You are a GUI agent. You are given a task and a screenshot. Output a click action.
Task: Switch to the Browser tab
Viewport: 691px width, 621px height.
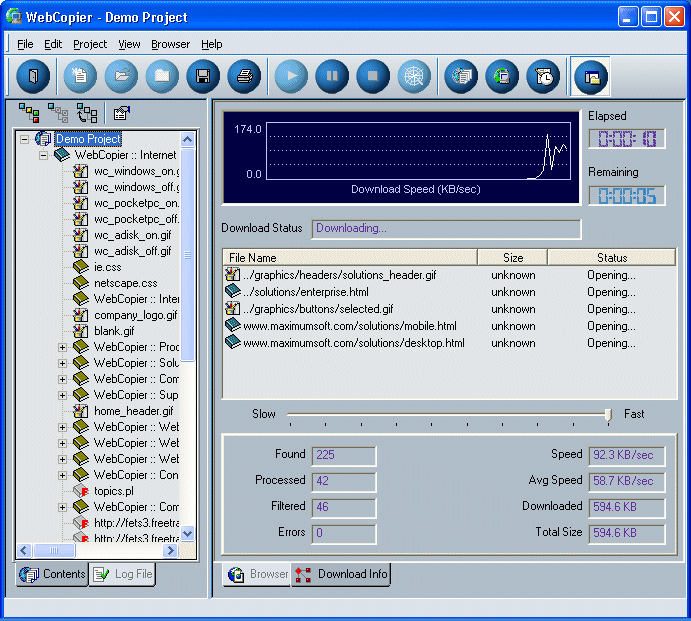click(257, 574)
